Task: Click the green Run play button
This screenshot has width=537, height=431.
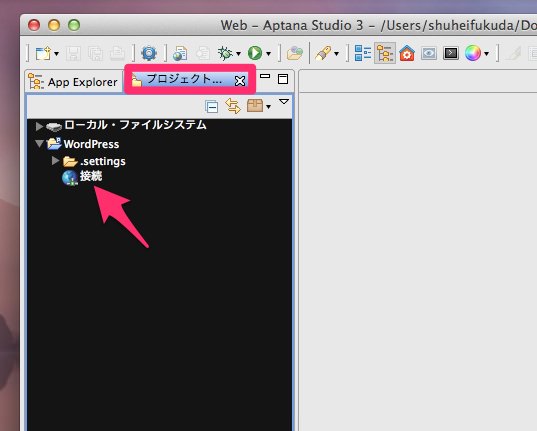Action: pos(255,53)
